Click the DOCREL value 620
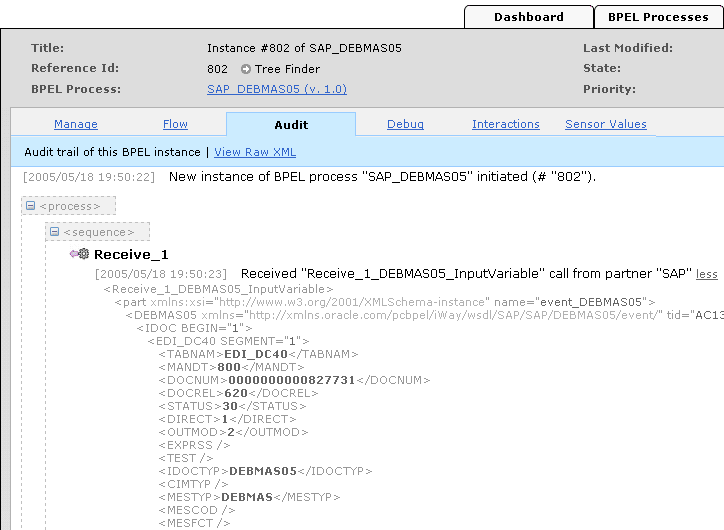This screenshot has width=724, height=530. (x=236, y=393)
